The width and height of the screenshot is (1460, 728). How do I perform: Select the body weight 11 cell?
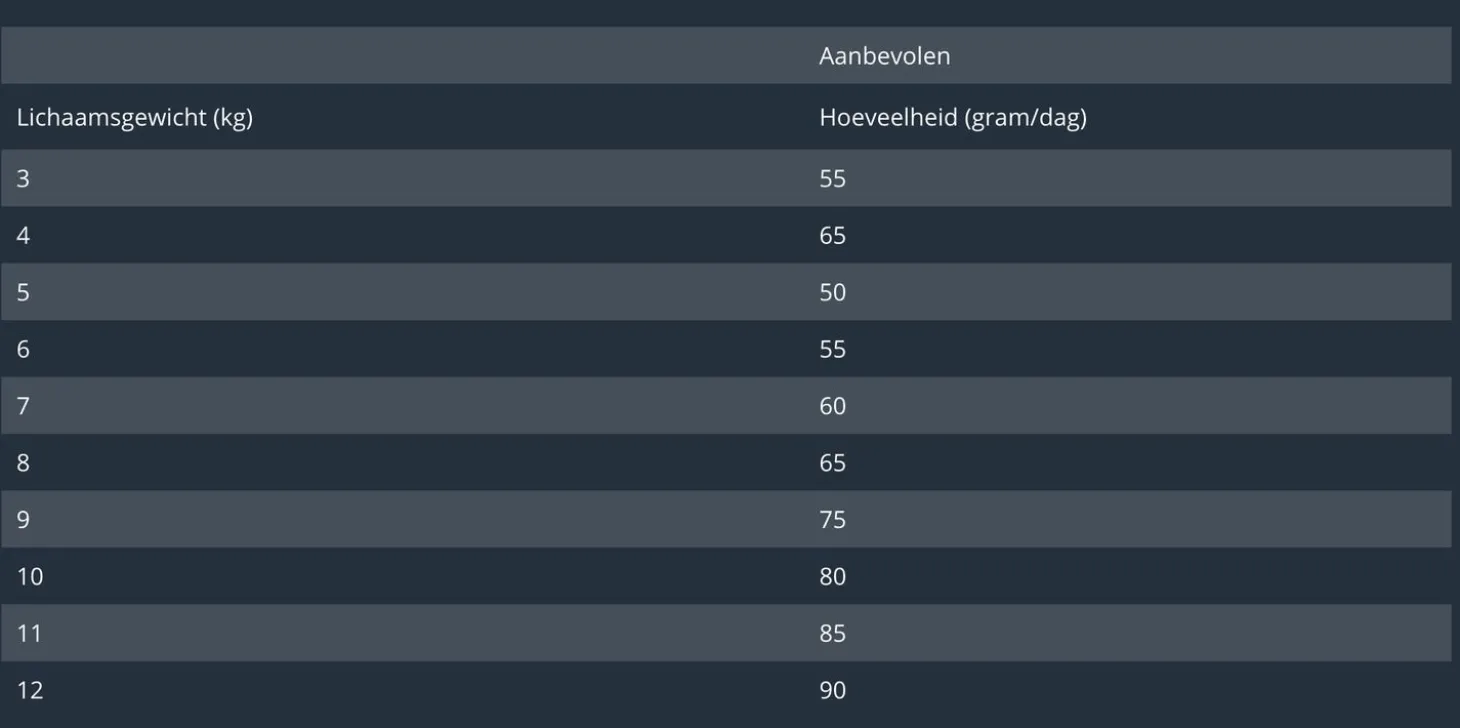coord(30,634)
